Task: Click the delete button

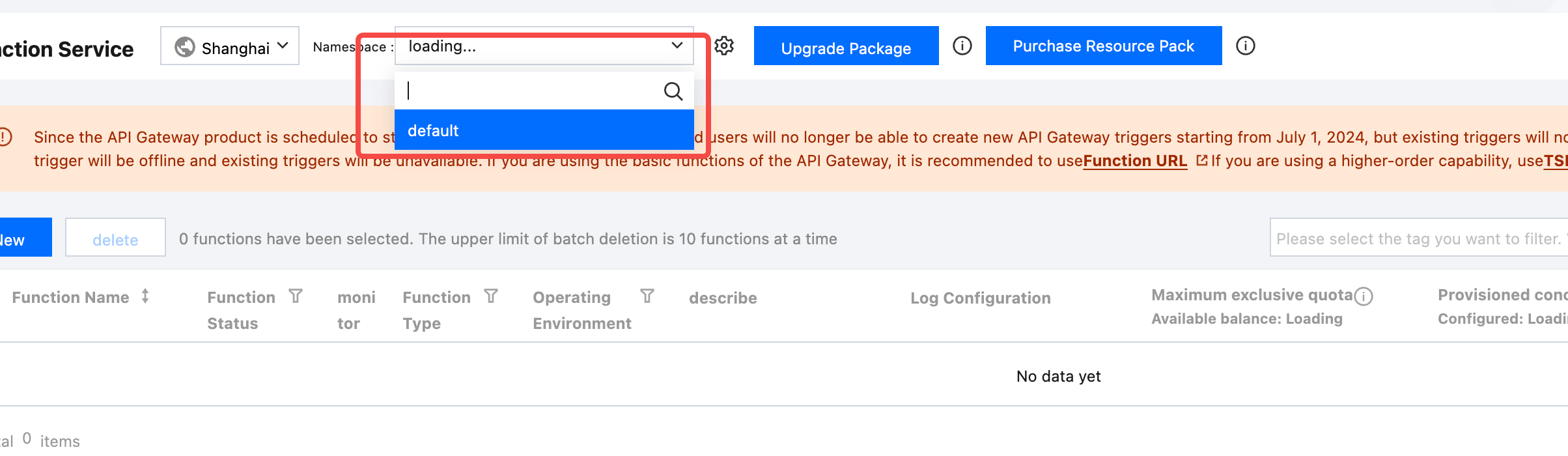Action: pyautogui.click(x=115, y=238)
